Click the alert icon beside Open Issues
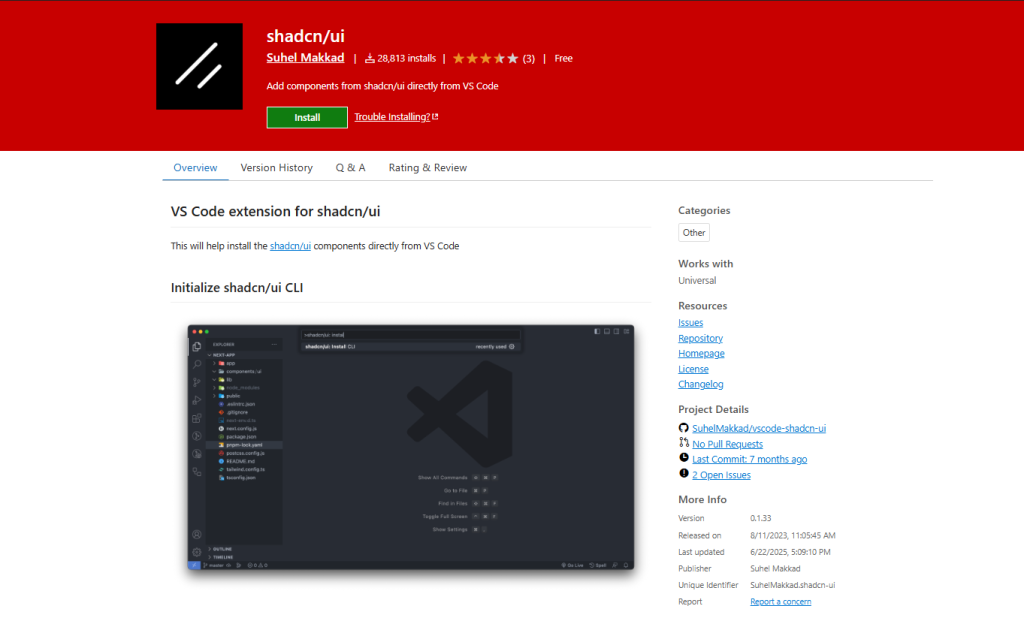 click(683, 474)
